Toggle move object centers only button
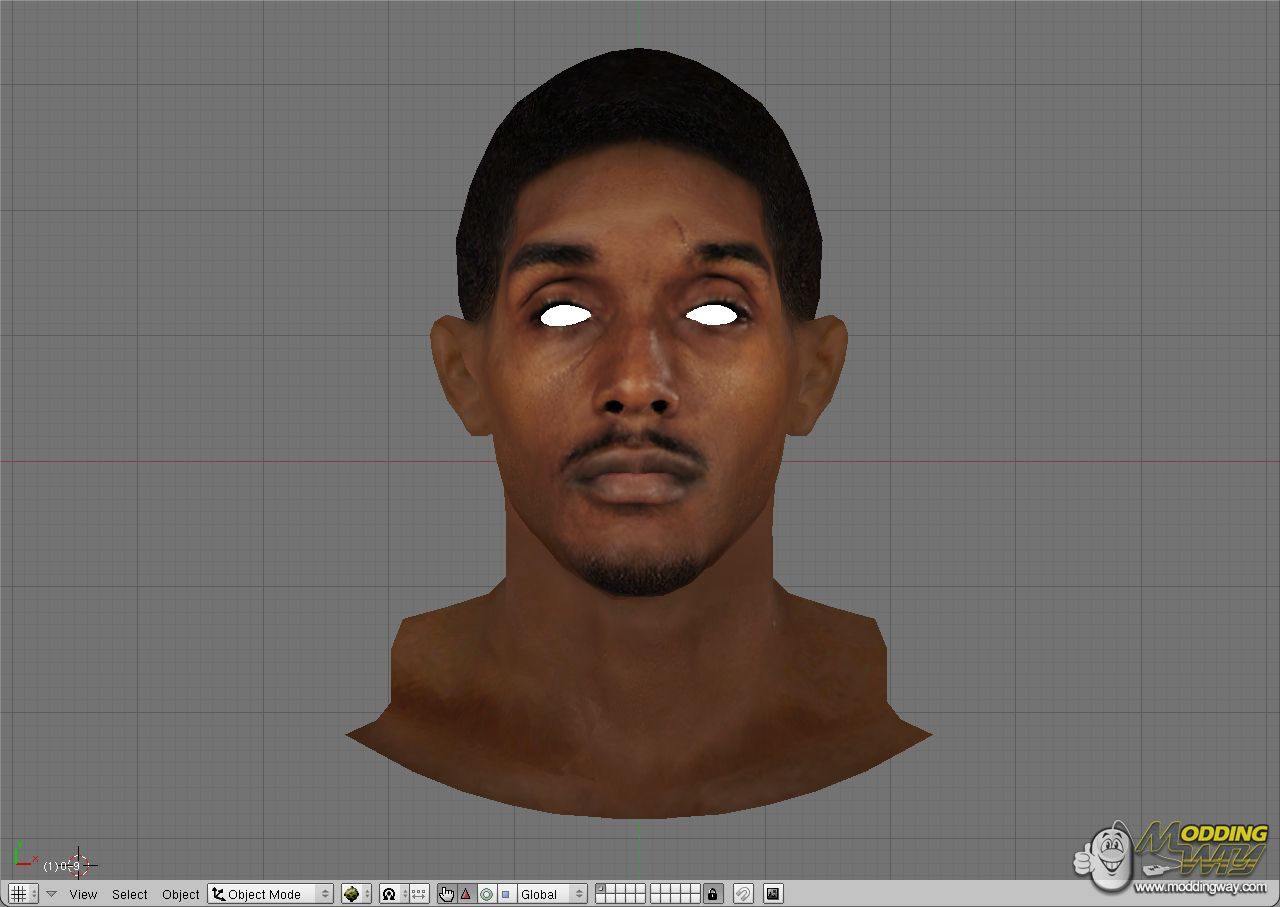 [x=419, y=894]
